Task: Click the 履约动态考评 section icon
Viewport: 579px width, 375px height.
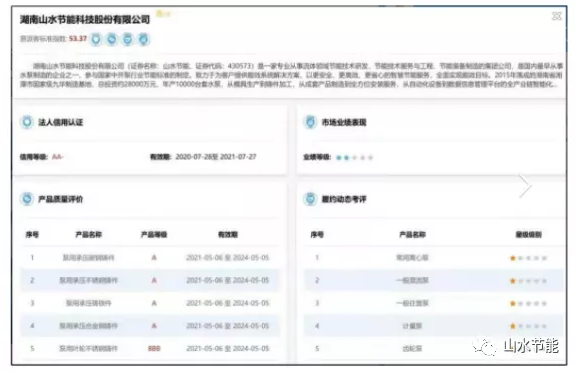Action: click(310, 199)
